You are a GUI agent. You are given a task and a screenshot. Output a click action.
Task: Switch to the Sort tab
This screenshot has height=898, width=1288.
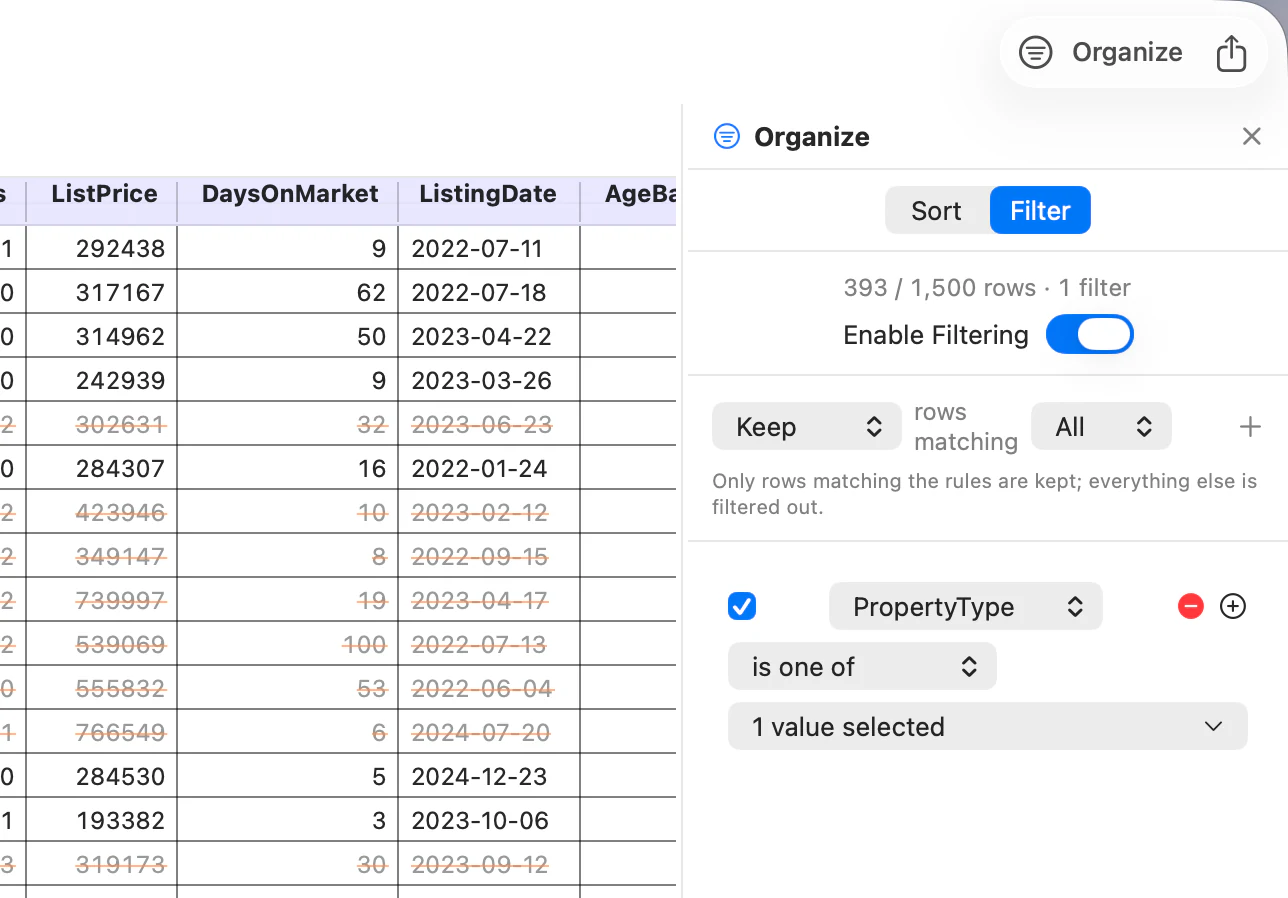tap(936, 211)
